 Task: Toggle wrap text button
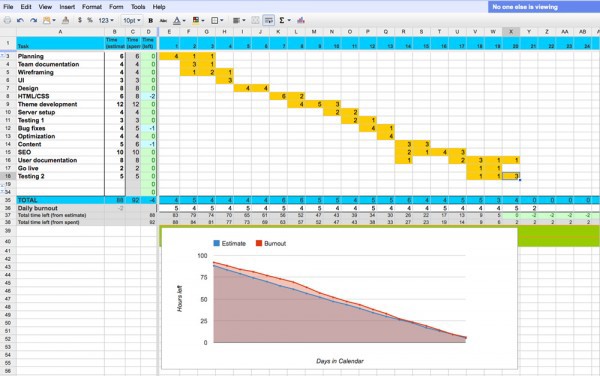[x=269, y=20]
